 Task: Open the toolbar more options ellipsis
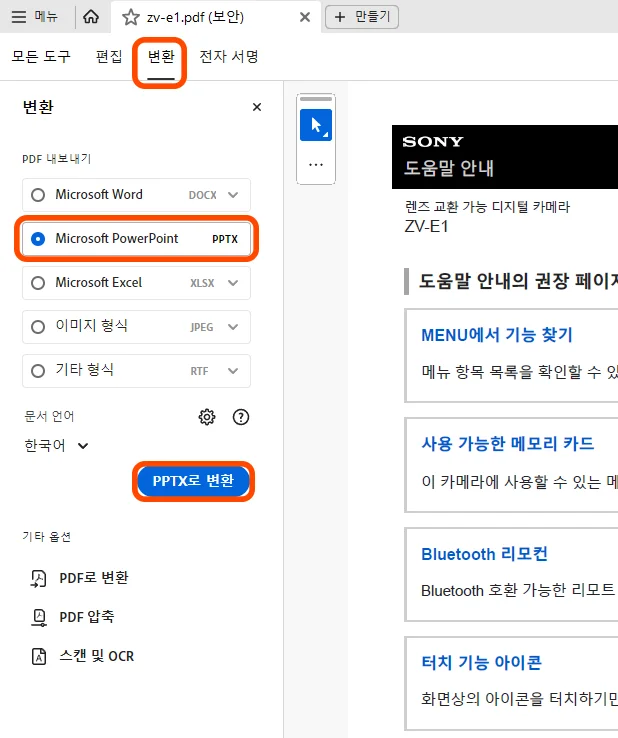pos(316,165)
